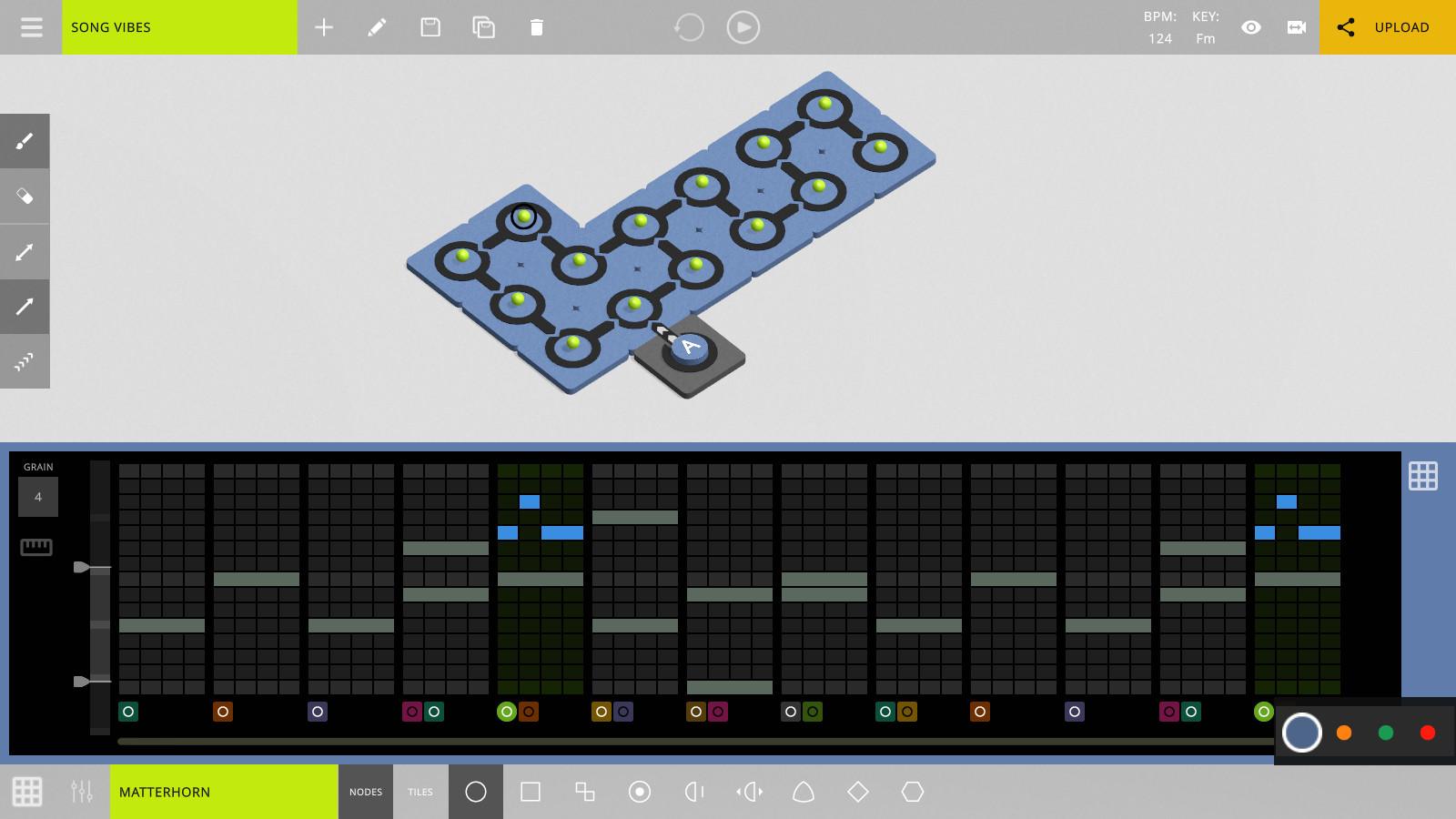Activate the single arrow connection tool

coord(25,306)
